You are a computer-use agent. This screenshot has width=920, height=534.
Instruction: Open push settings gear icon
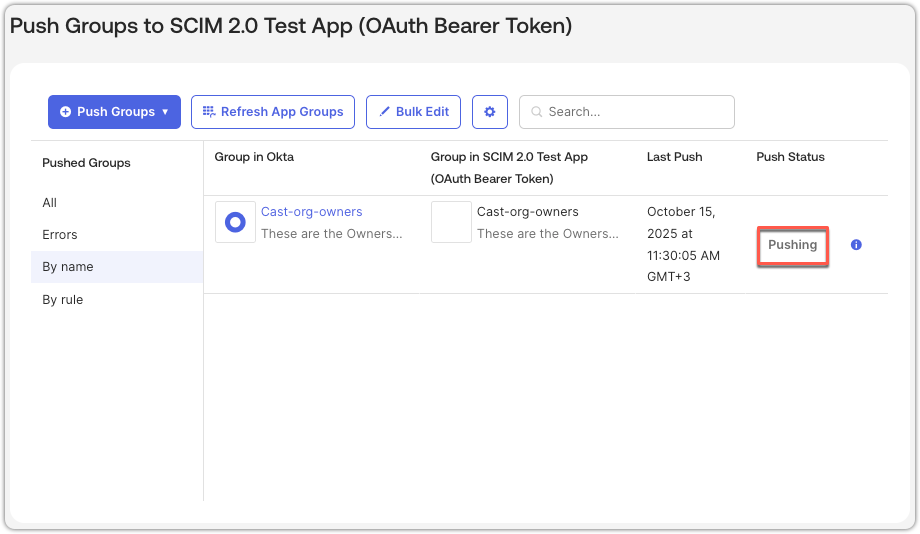pos(490,112)
